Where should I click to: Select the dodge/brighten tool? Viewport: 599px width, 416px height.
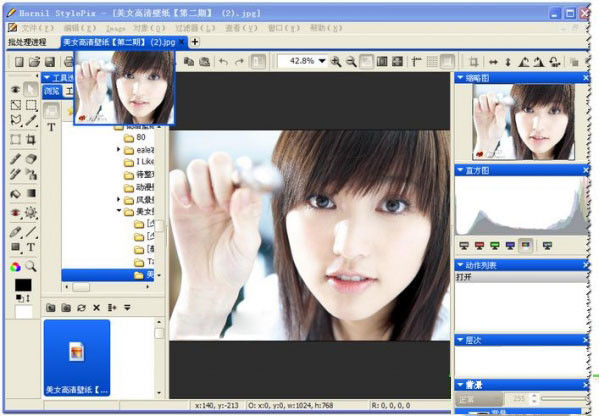click(31, 212)
